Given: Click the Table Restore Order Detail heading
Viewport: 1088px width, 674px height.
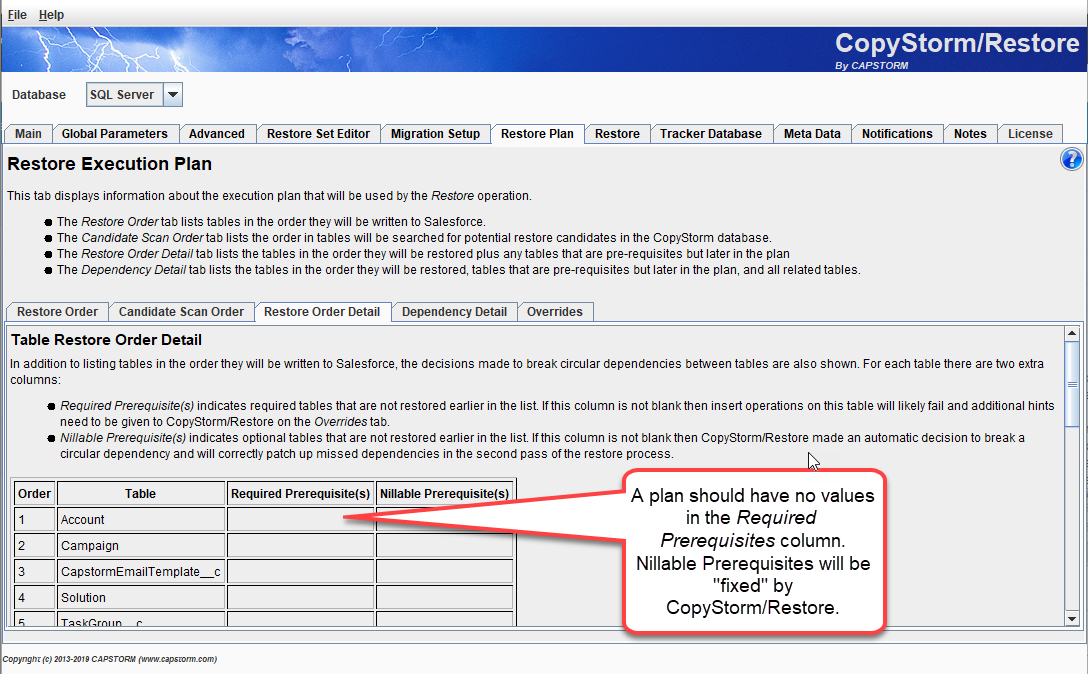Looking at the screenshot, I should click(x=107, y=340).
